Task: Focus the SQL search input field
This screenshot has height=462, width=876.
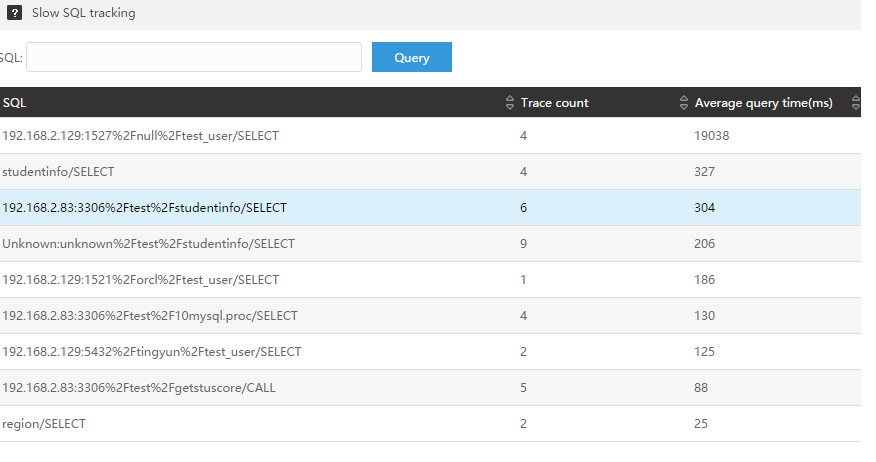Action: click(x=194, y=57)
